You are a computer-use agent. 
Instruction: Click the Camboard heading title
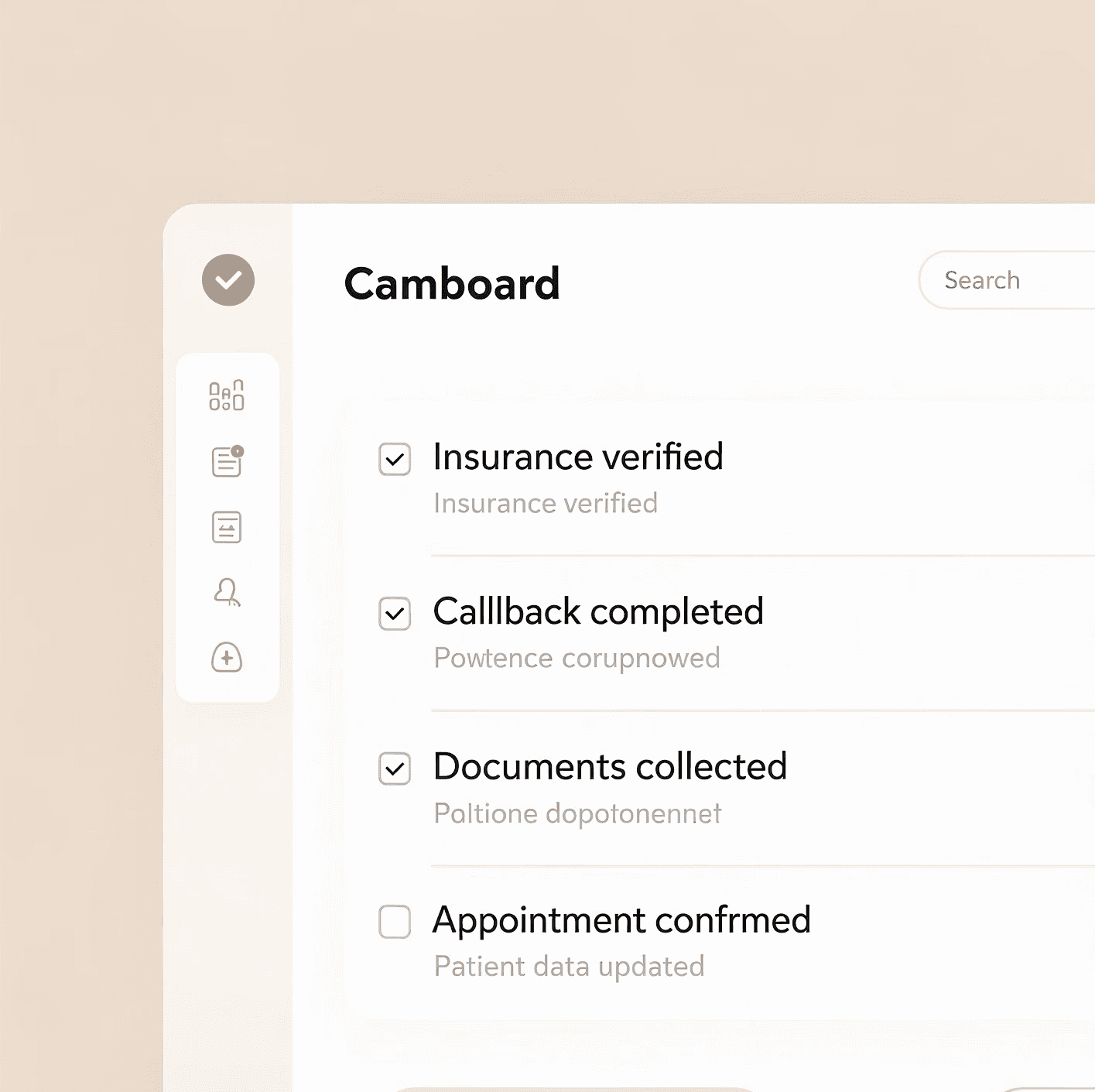pos(451,284)
